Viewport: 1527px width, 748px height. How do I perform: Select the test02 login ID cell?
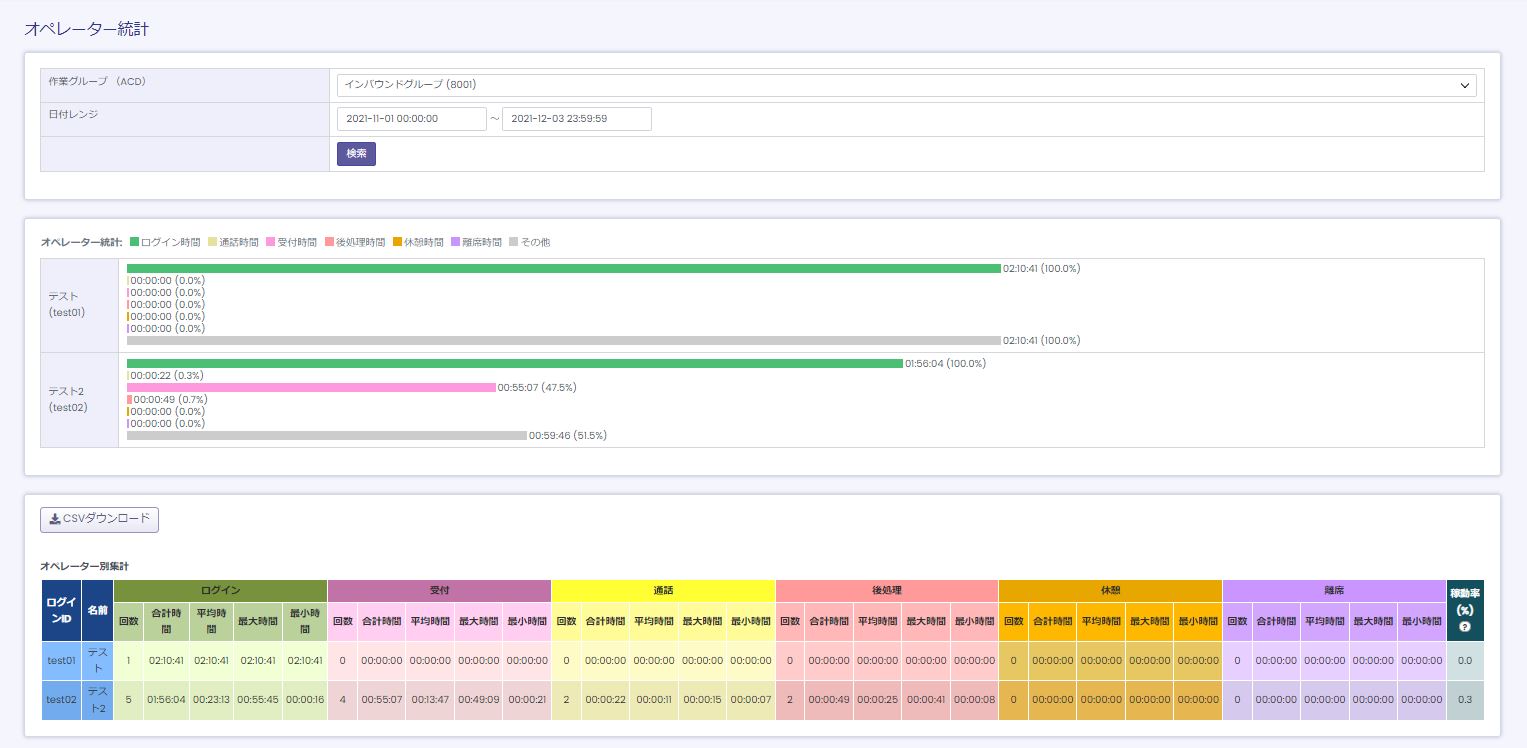tap(61, 700)
